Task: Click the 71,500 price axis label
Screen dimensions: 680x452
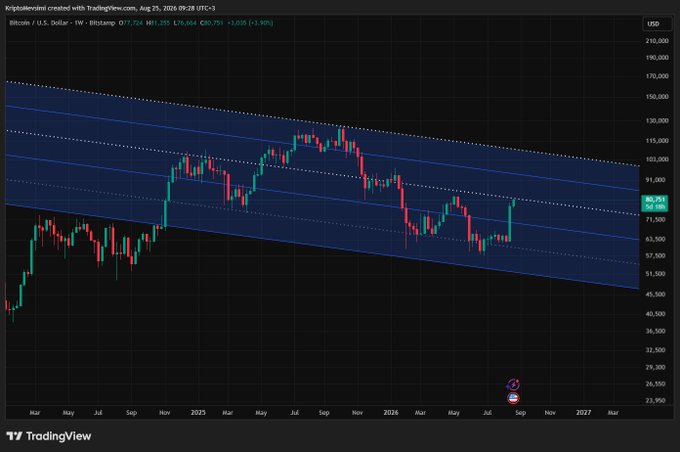Action: (657, 219)
